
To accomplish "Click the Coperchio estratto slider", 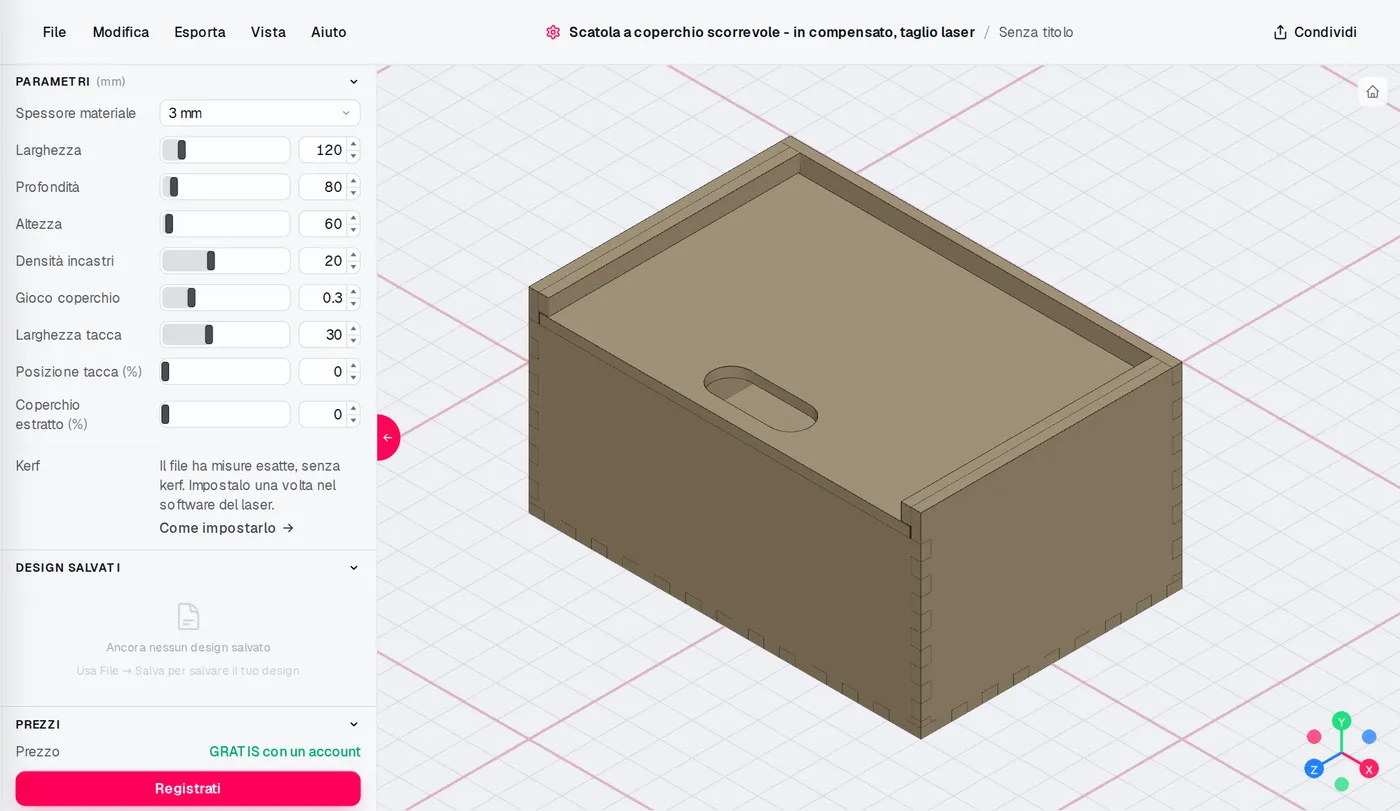I will 225,414.
